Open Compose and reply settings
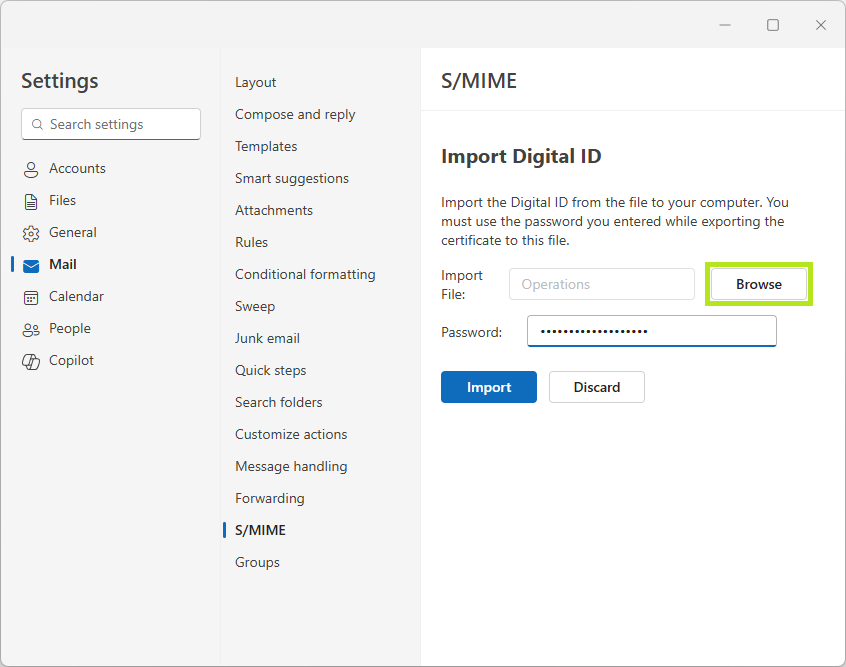 pyautogui.click(x=295, y=114)
